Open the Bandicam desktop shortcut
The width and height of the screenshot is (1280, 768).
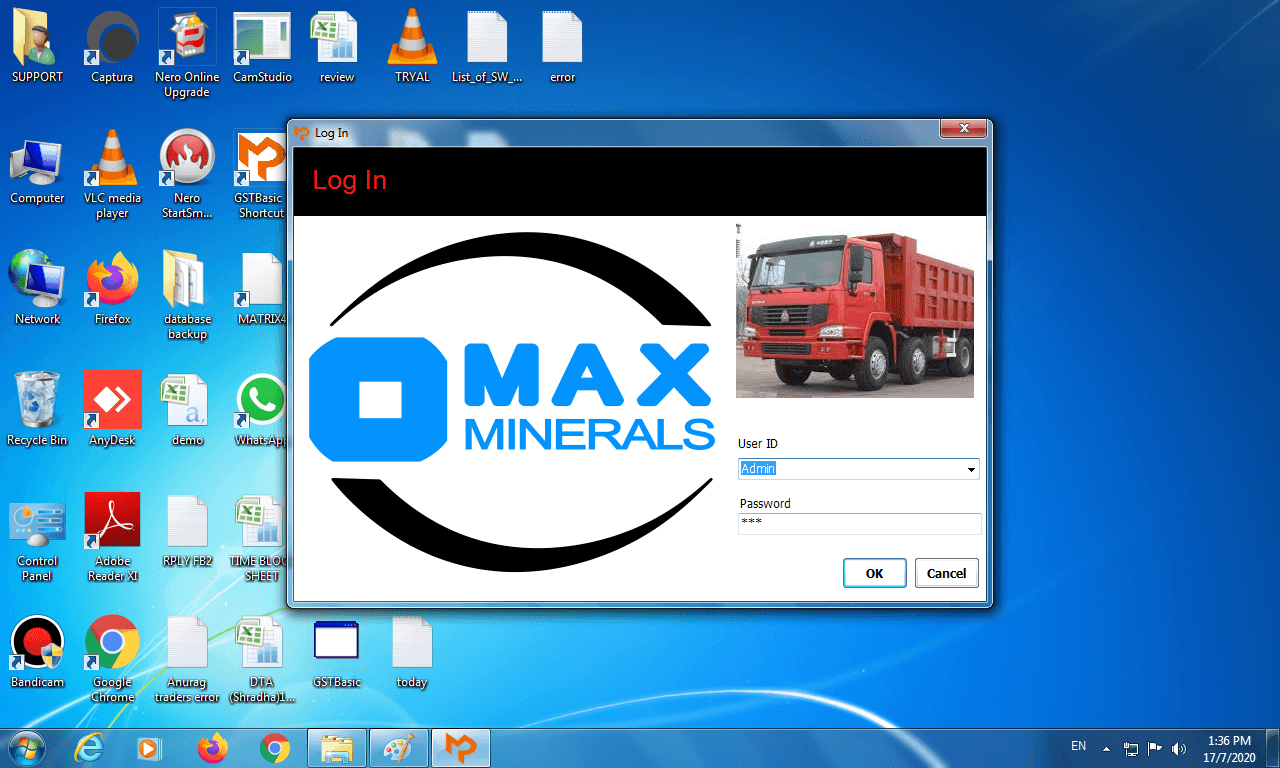point(37,653)
